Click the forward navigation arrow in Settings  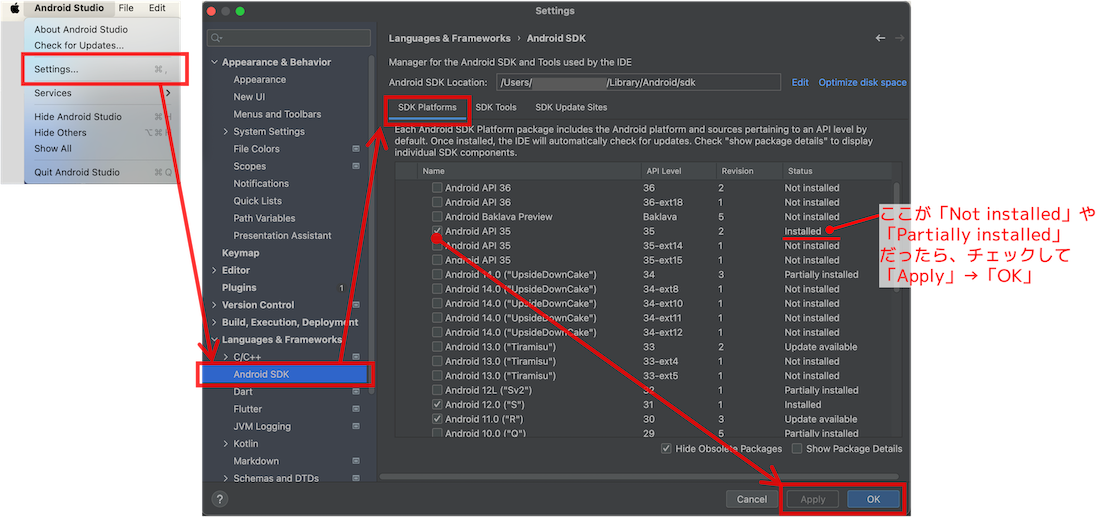coord(899,38)
